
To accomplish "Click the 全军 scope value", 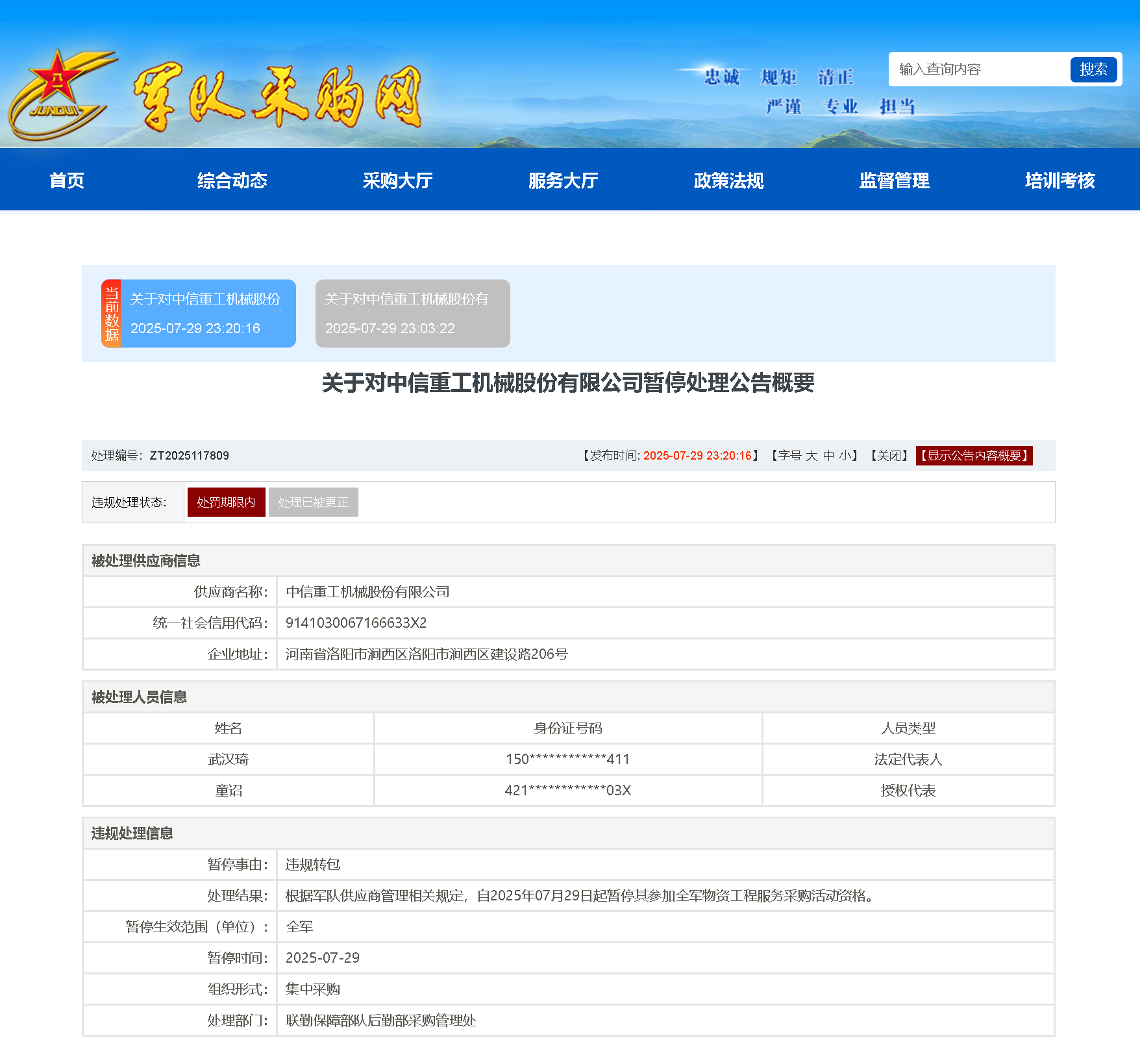I will click(299, 926).
